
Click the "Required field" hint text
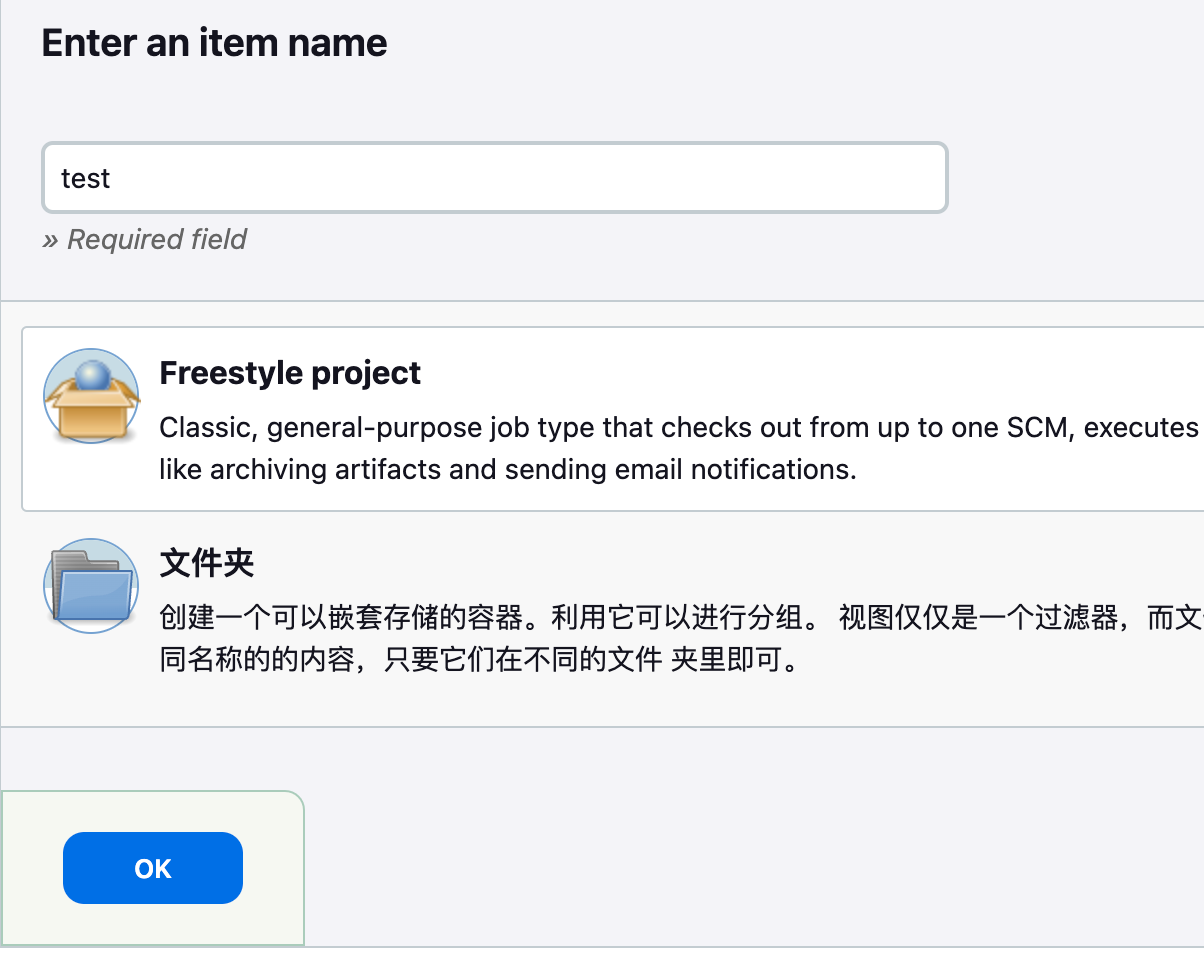click(157, 240)
